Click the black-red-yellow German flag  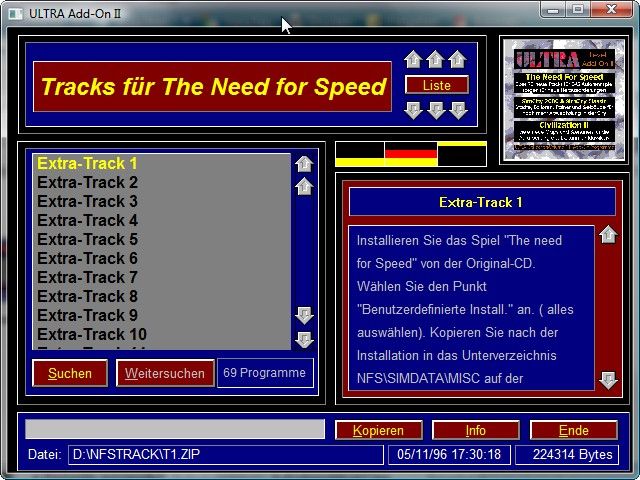pos(411,154)
